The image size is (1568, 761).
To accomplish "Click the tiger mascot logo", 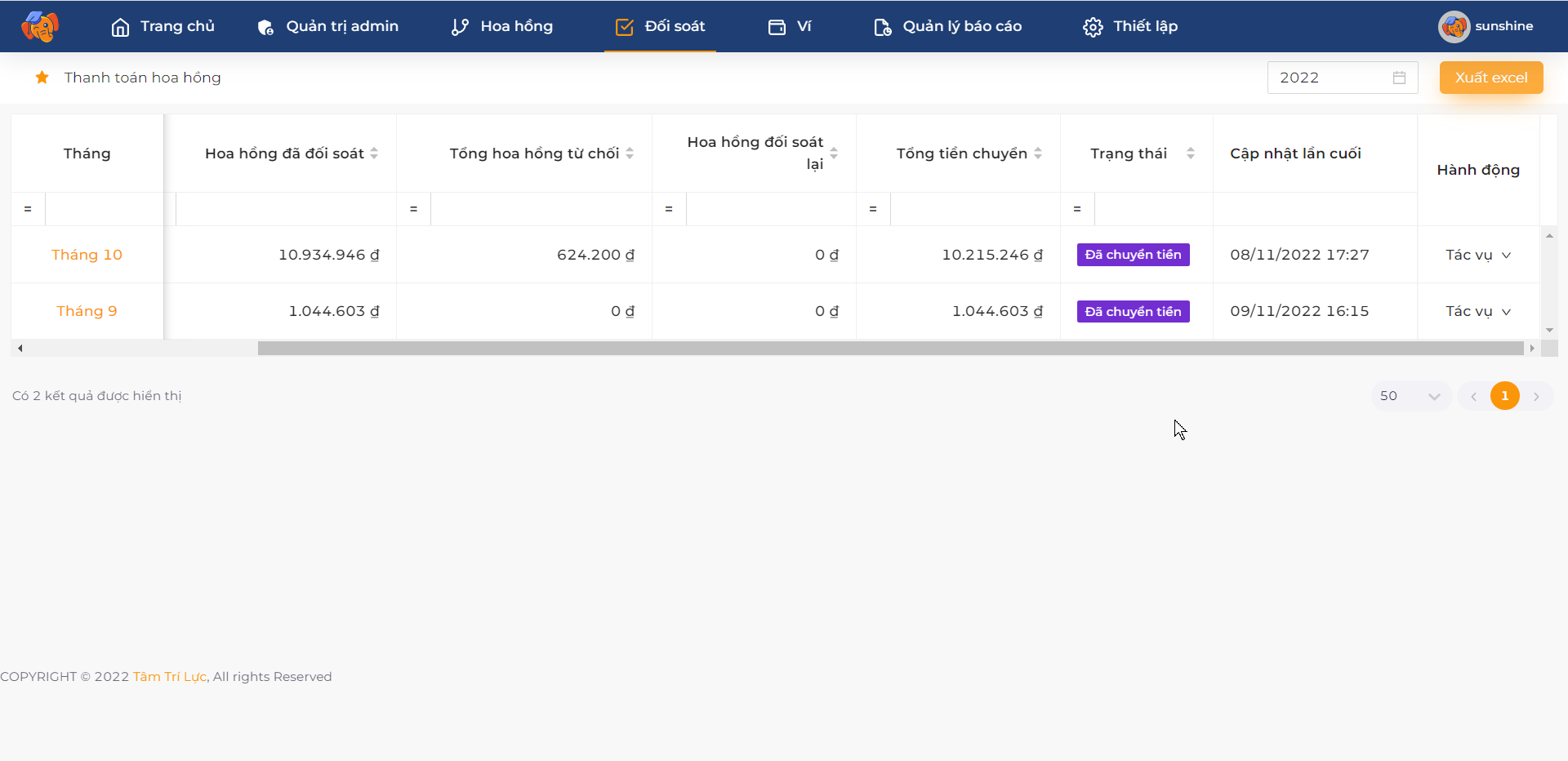I will click(40, 26).
